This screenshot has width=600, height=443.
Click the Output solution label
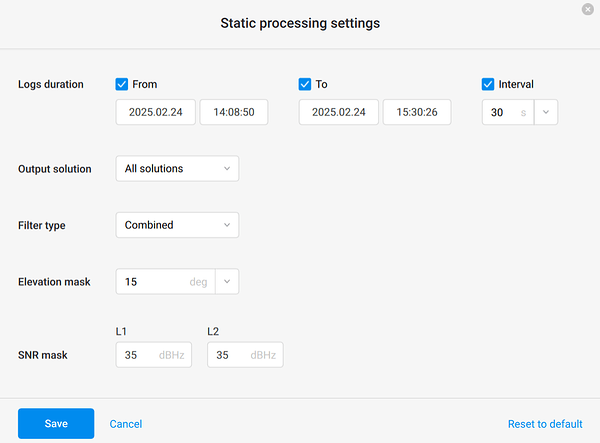coord(55,169)
